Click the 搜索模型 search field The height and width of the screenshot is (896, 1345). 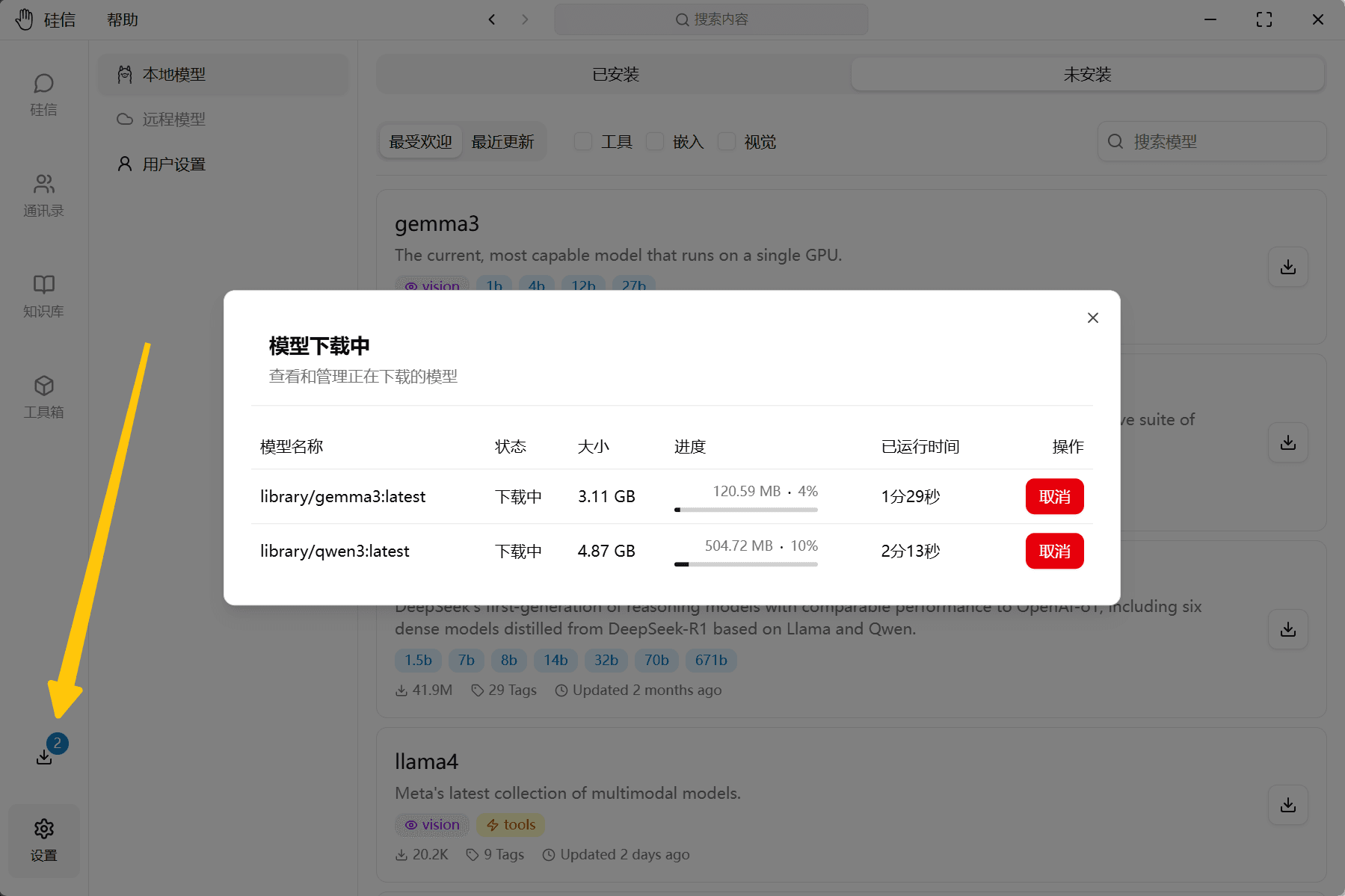pyautogui.click(x=1212, y=141)
